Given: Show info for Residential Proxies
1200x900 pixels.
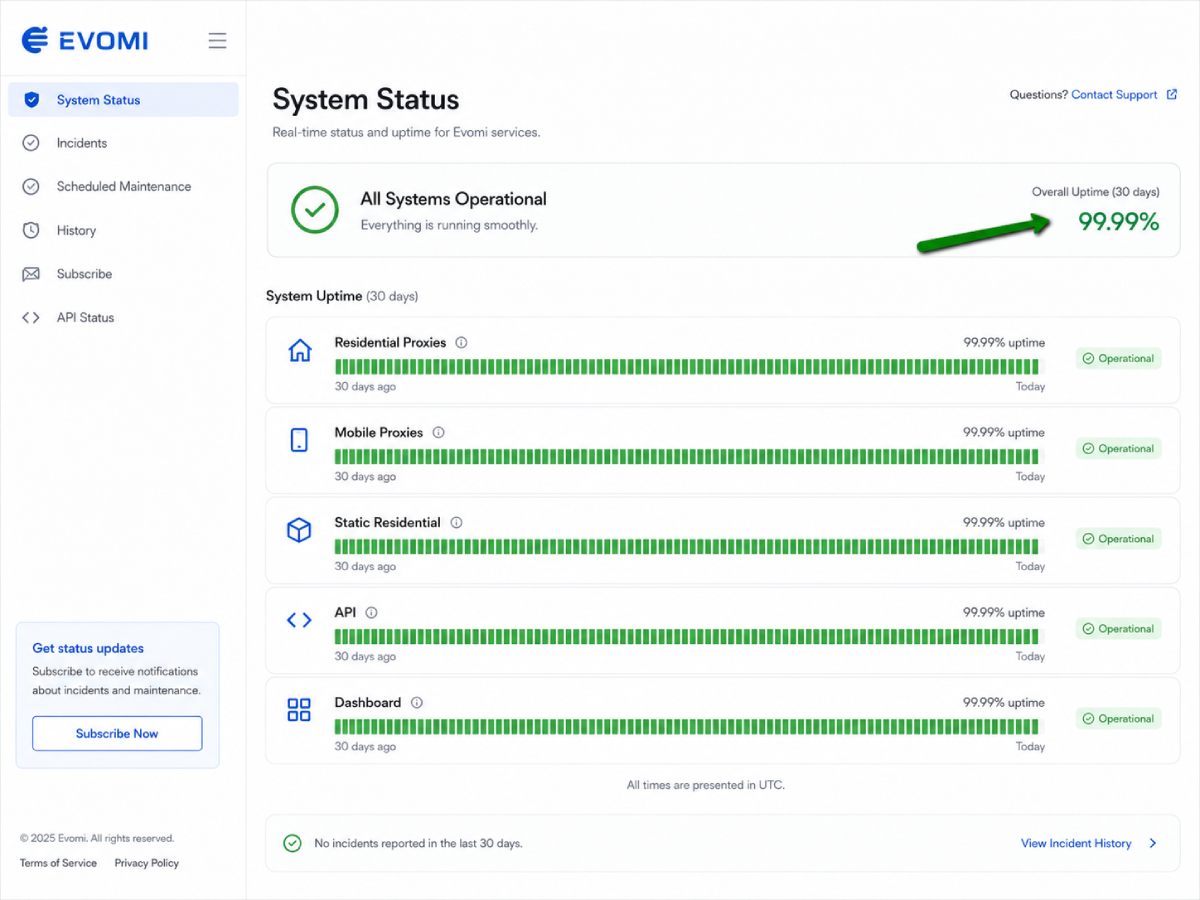Looking at the screenshot, I should click(461, 342).
